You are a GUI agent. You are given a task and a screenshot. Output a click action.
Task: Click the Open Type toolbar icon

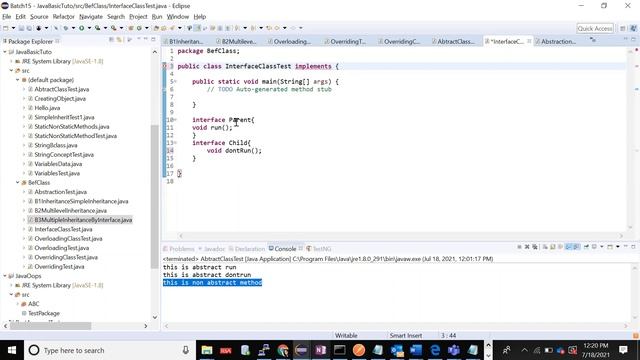pos(156,28)
